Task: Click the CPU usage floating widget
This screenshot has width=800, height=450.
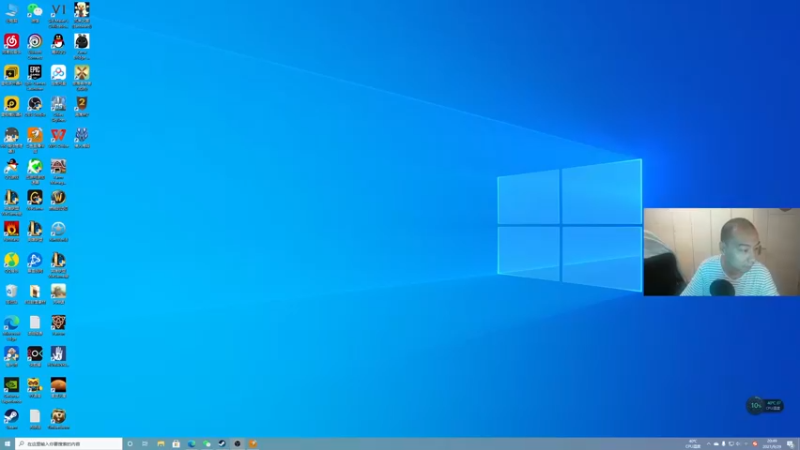Action: (764, 406)
